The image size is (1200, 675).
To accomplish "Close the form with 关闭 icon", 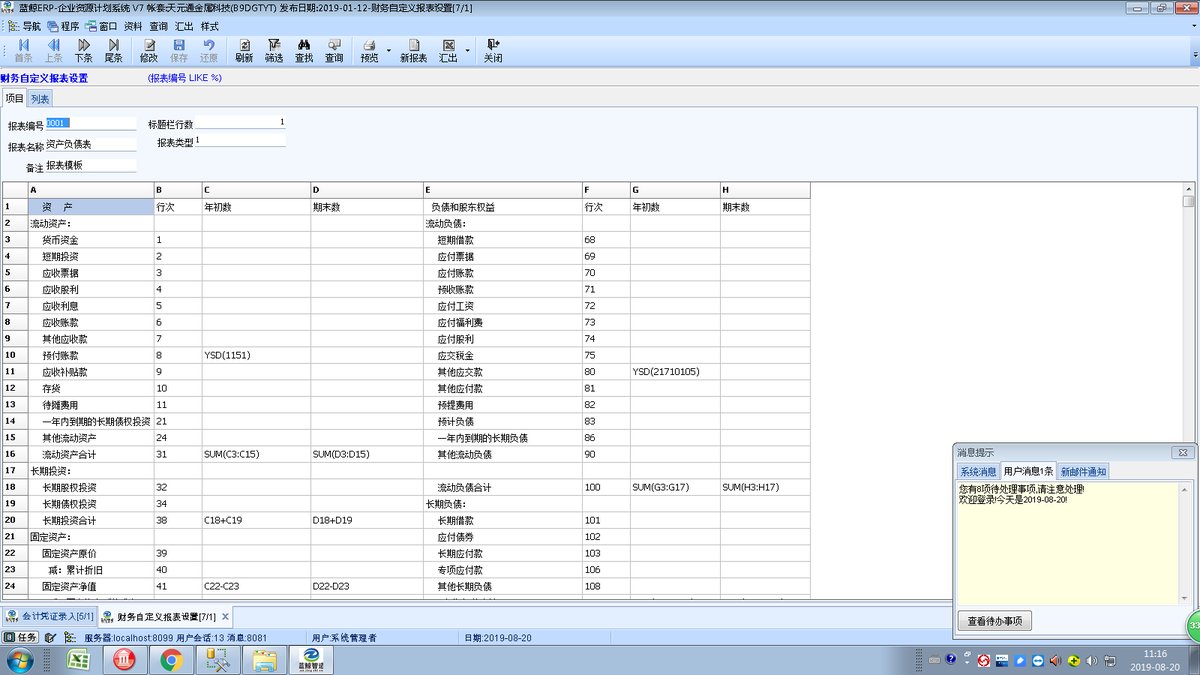I will point(493,51).
